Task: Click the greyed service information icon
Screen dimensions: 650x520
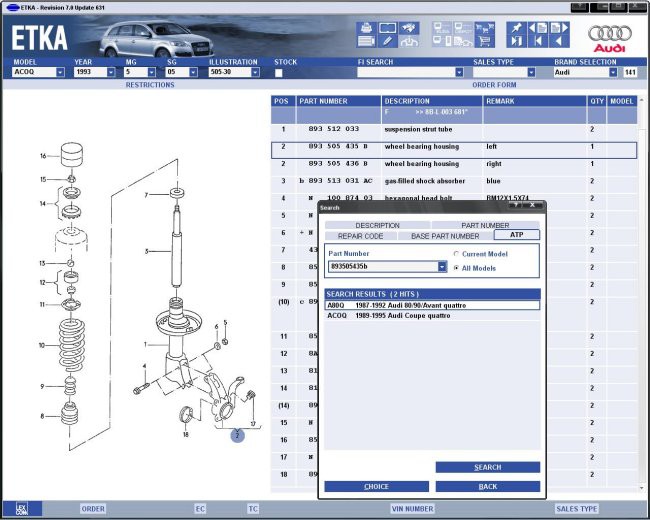Action: (409, 41)
